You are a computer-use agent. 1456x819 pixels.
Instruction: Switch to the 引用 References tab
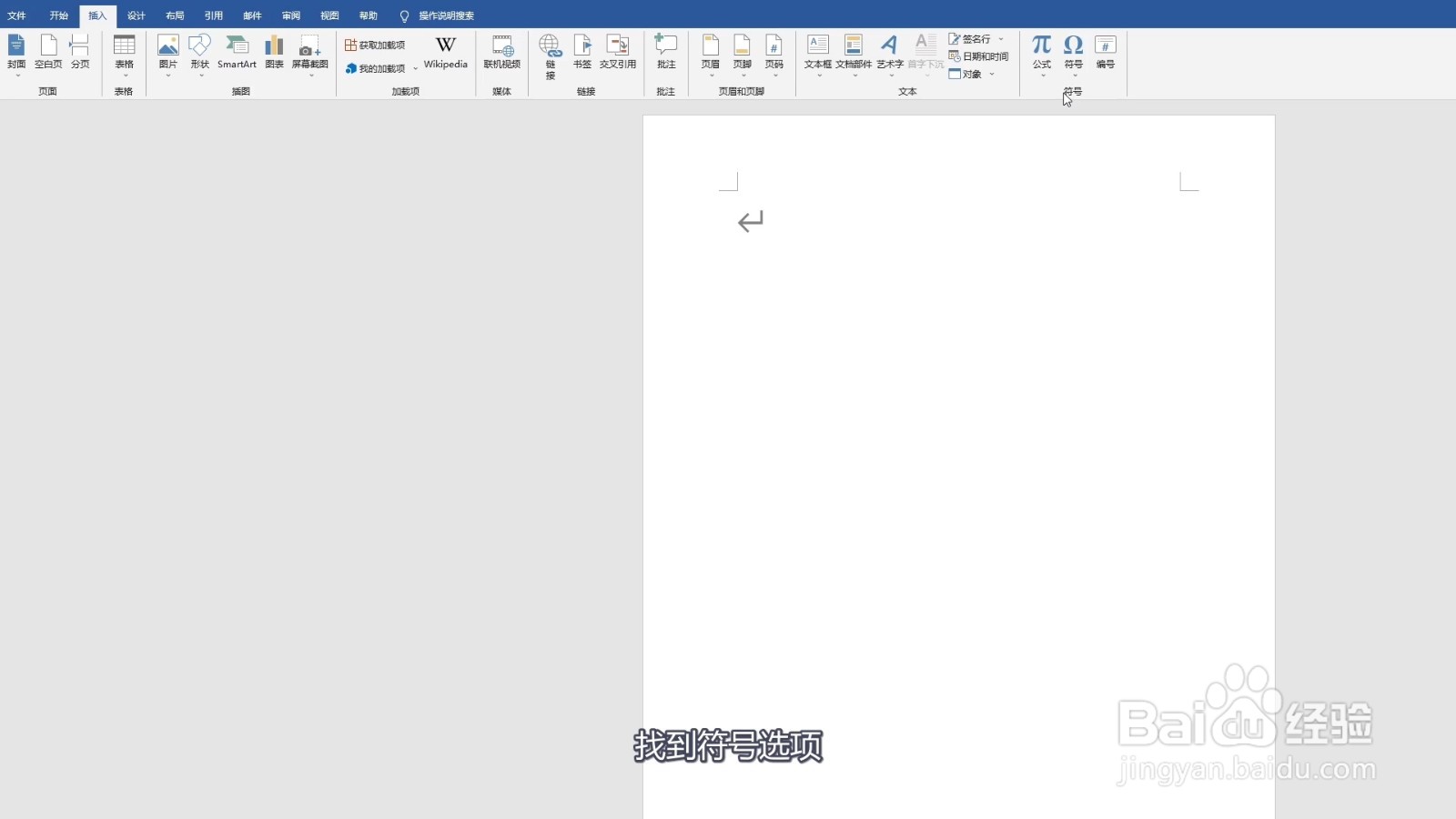click(x=214, y=15)
